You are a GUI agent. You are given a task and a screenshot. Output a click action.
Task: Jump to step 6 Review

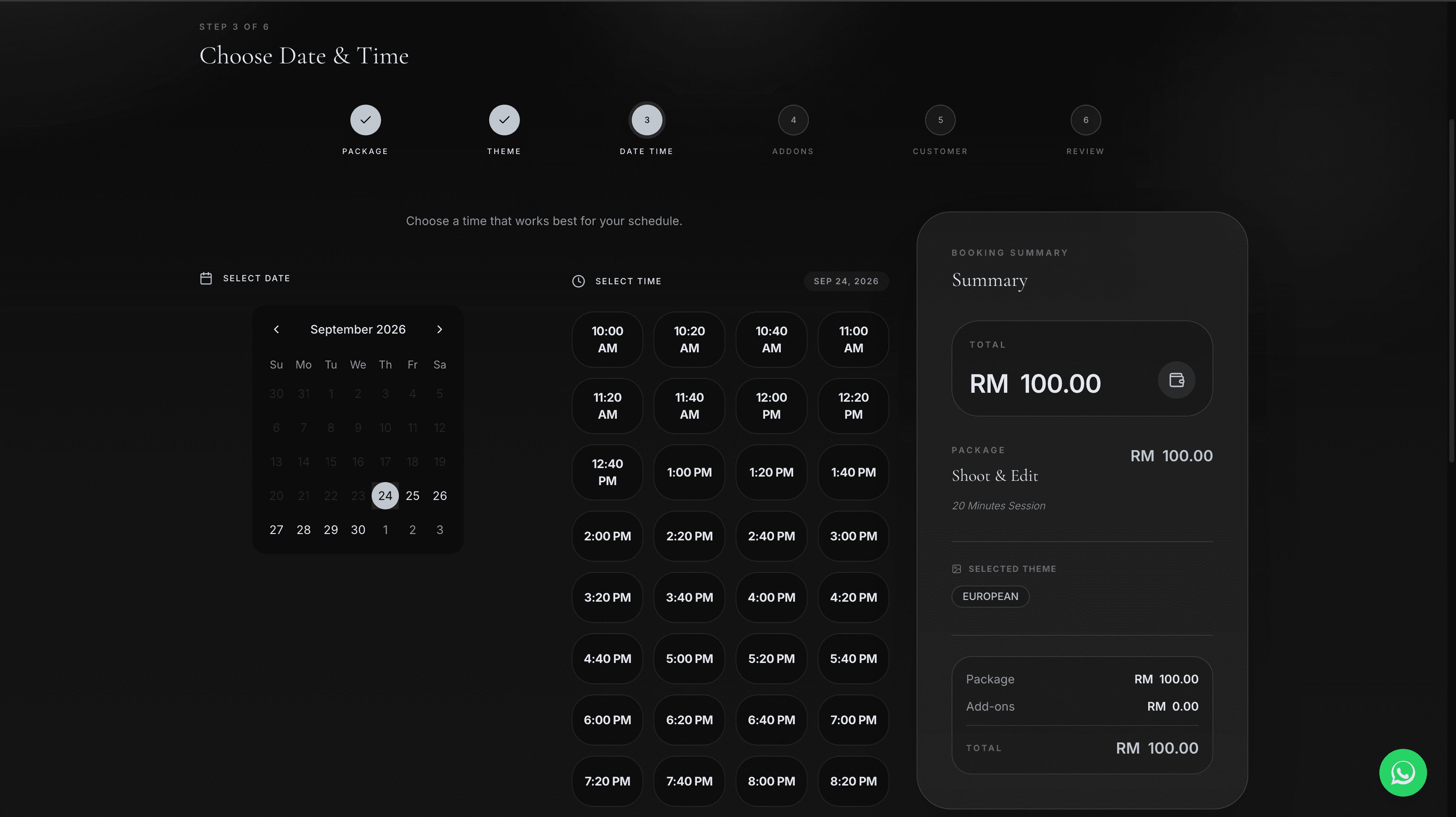pyautogui.click(x=1085, y=120)
